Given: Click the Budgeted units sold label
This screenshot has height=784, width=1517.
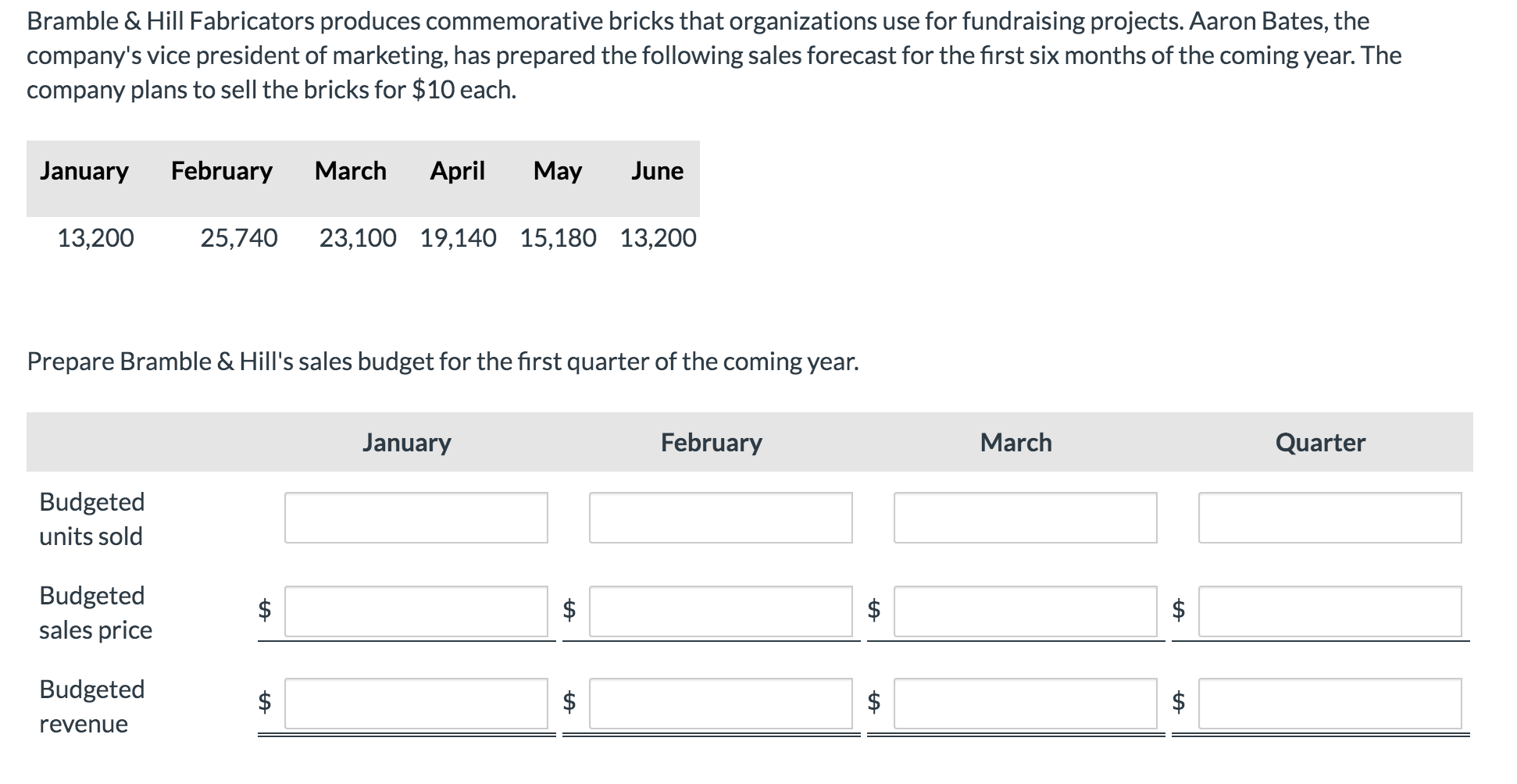Looking at the screenshot, I should click(x=92, y=519).
